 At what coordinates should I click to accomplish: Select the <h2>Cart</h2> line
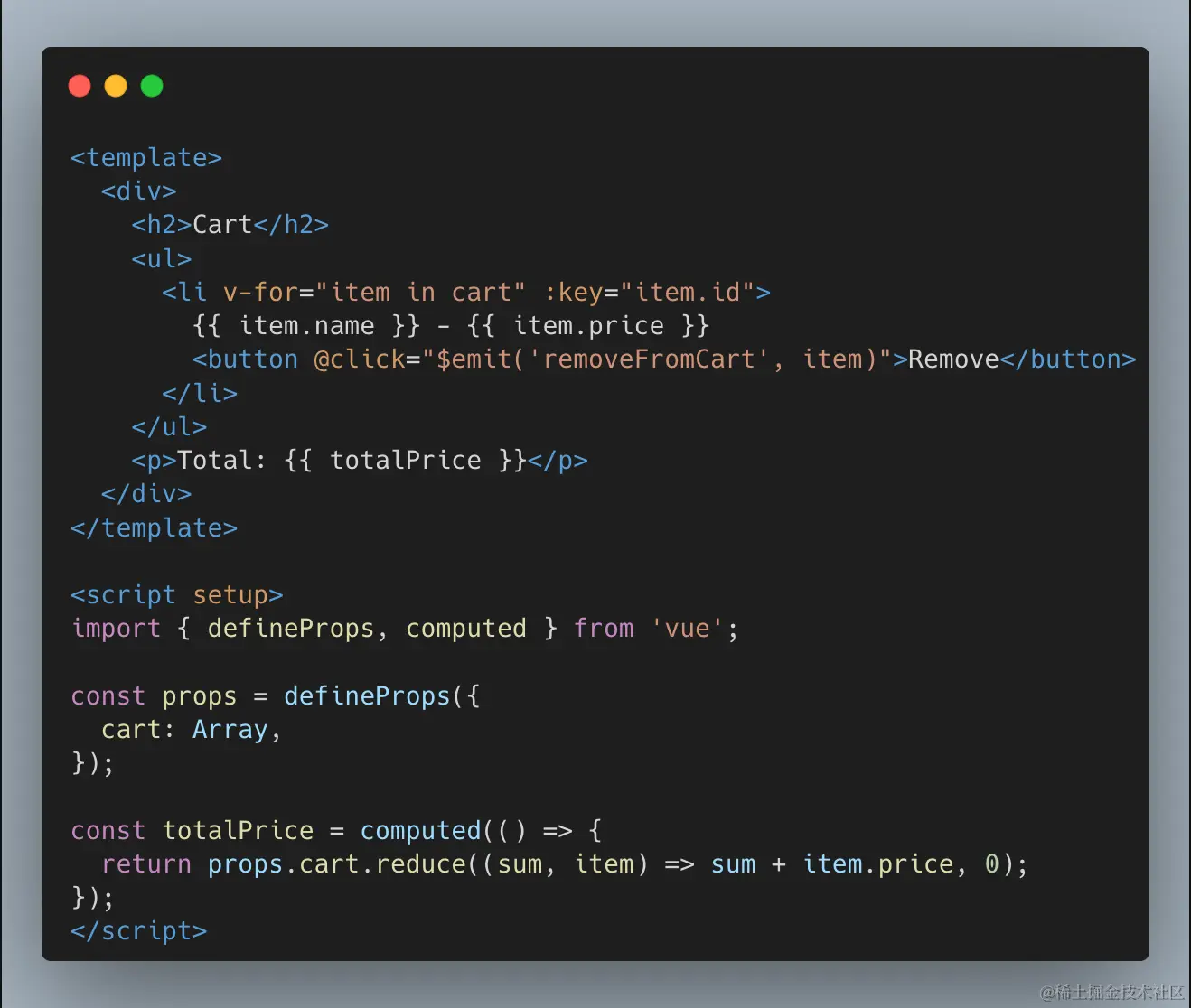click(x=230, y=225)
